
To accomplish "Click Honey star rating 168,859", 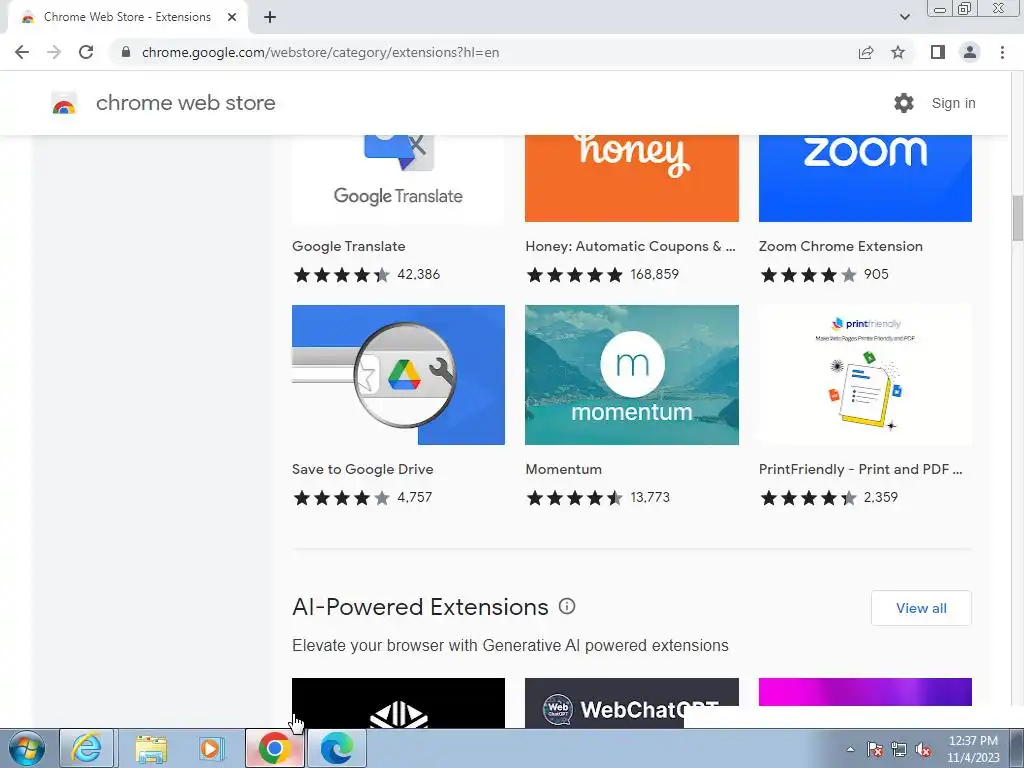I will point(602,274).
